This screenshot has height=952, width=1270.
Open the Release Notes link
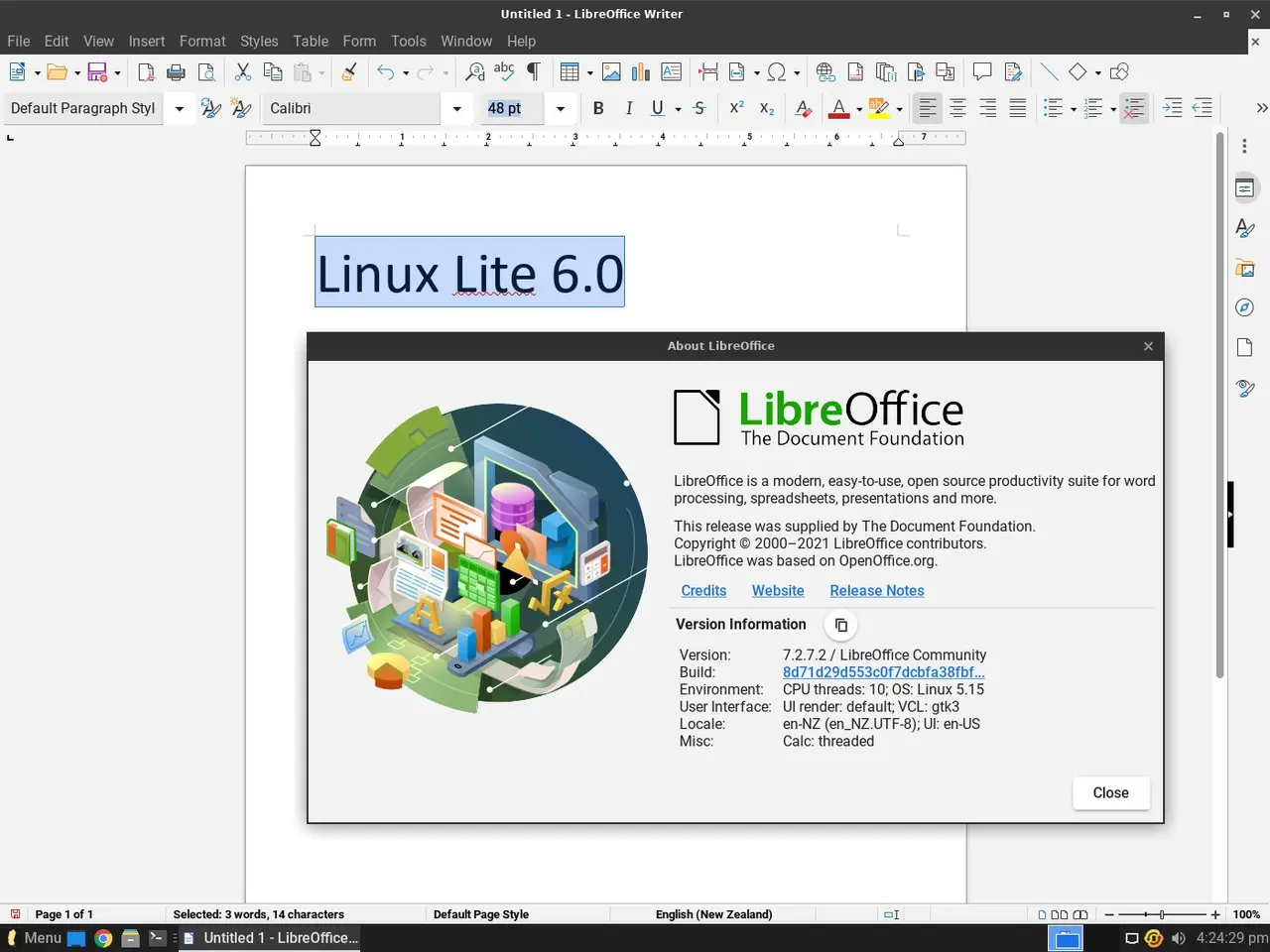[x=876, y=590]
